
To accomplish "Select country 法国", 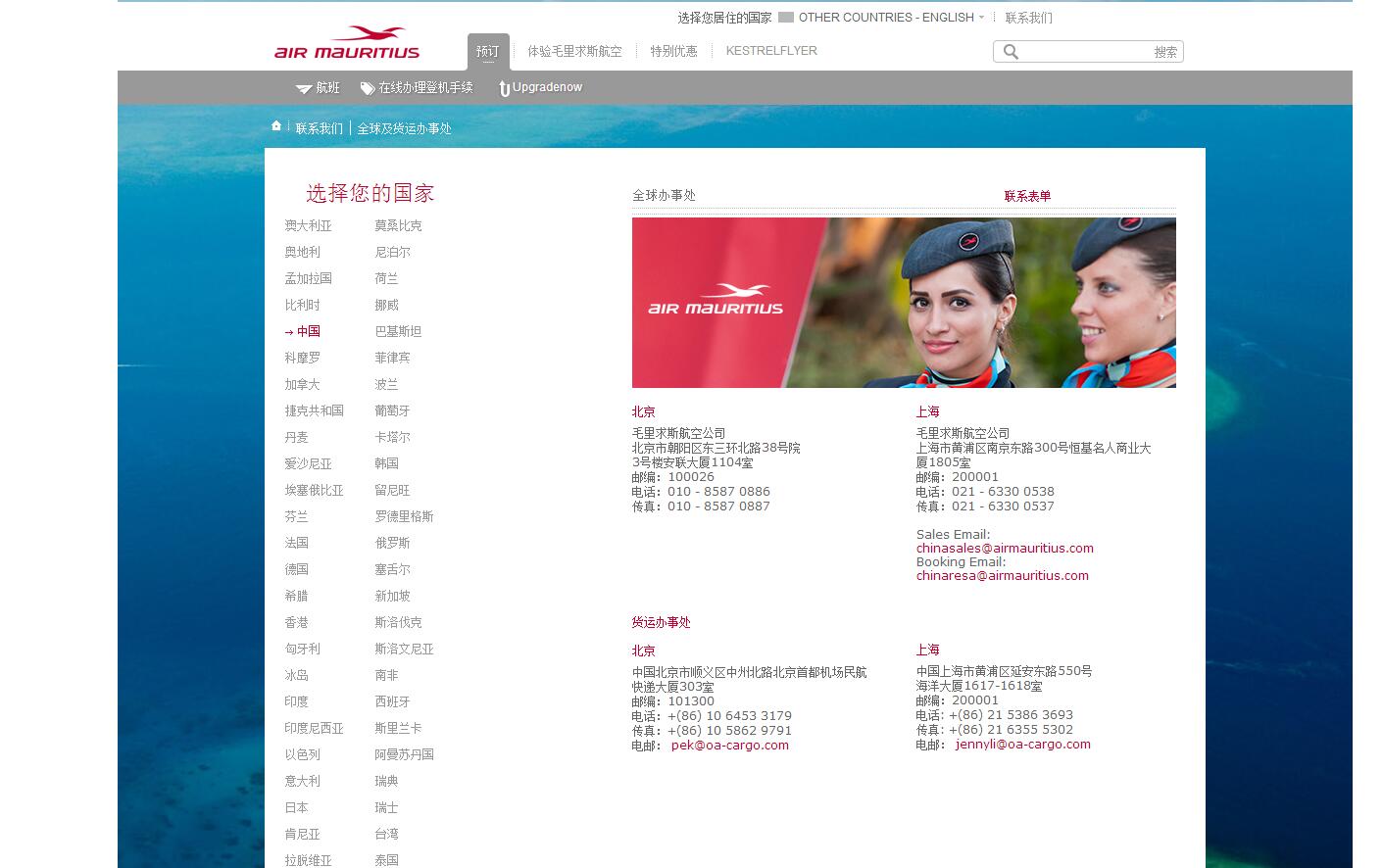I will [x=297, y=543].
